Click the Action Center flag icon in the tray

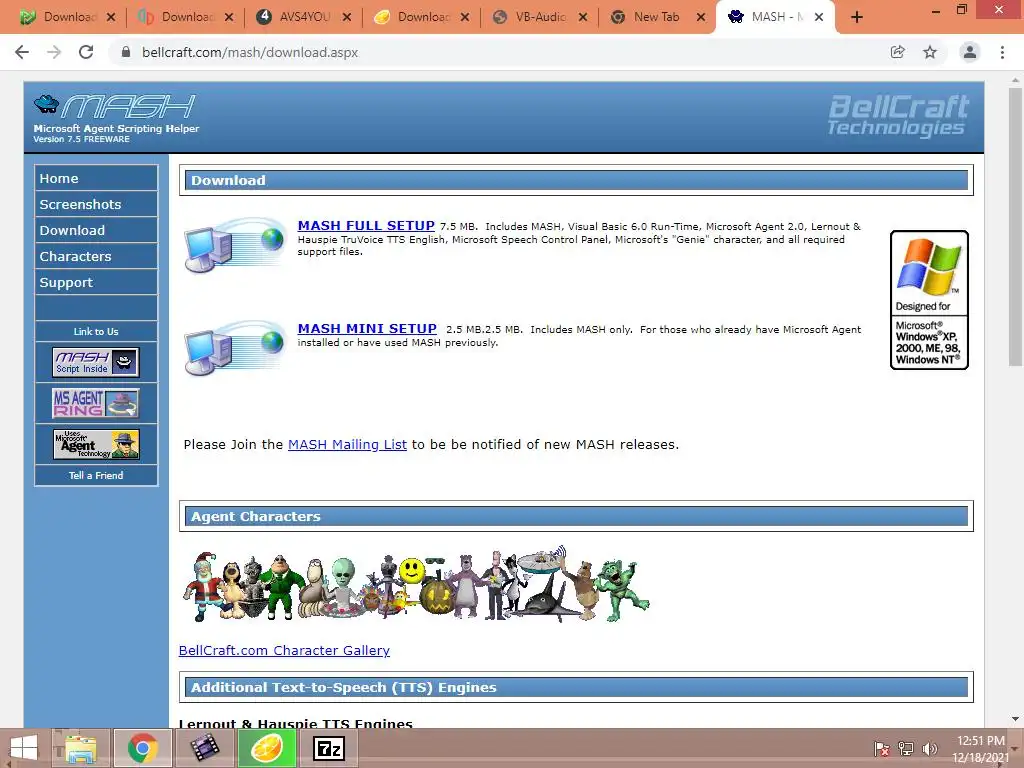tap(882, 748)
